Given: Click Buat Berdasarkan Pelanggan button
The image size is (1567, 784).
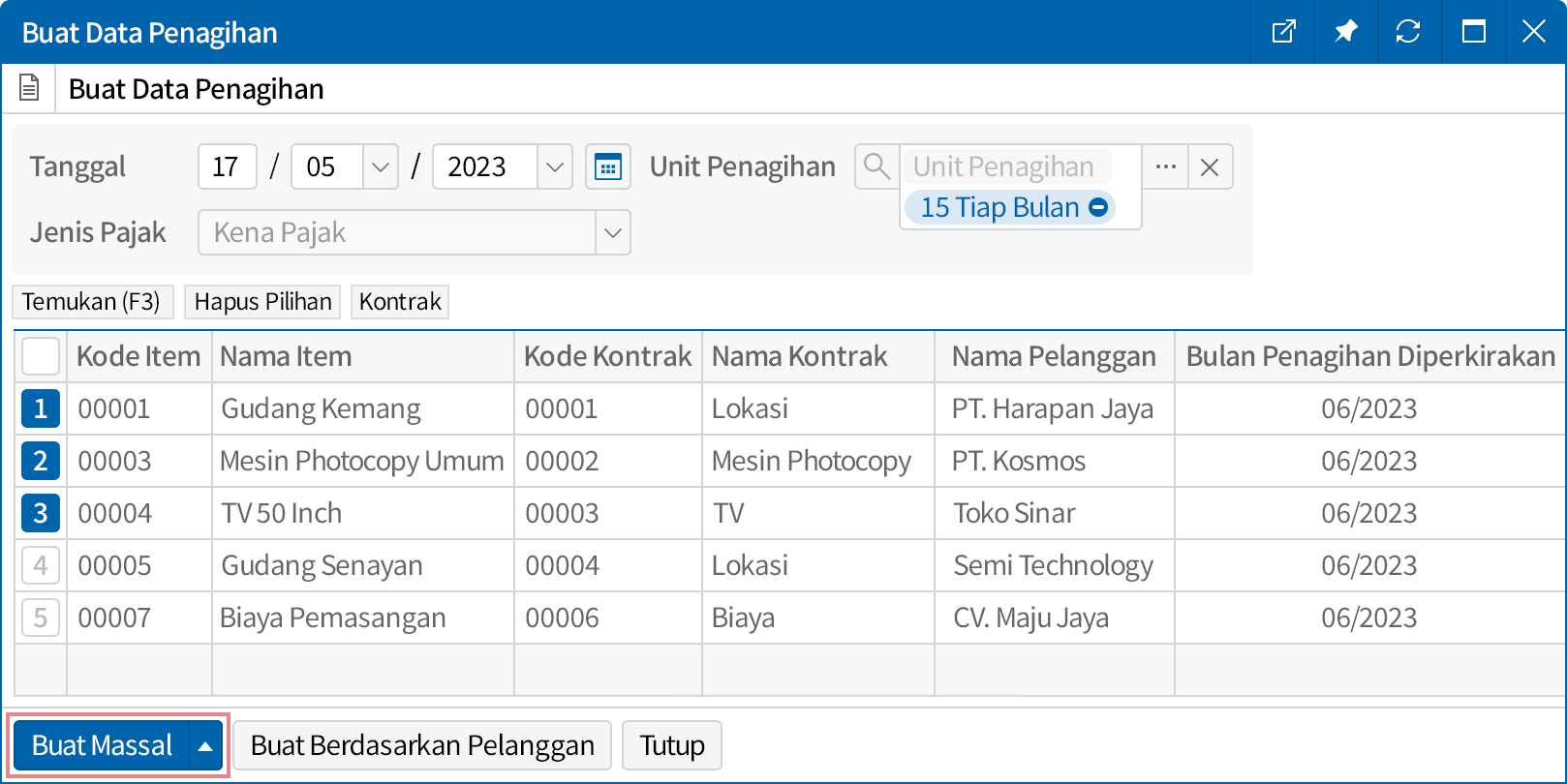Looking at the screenshot, I should pyautogui.click(x=422, y=745).
